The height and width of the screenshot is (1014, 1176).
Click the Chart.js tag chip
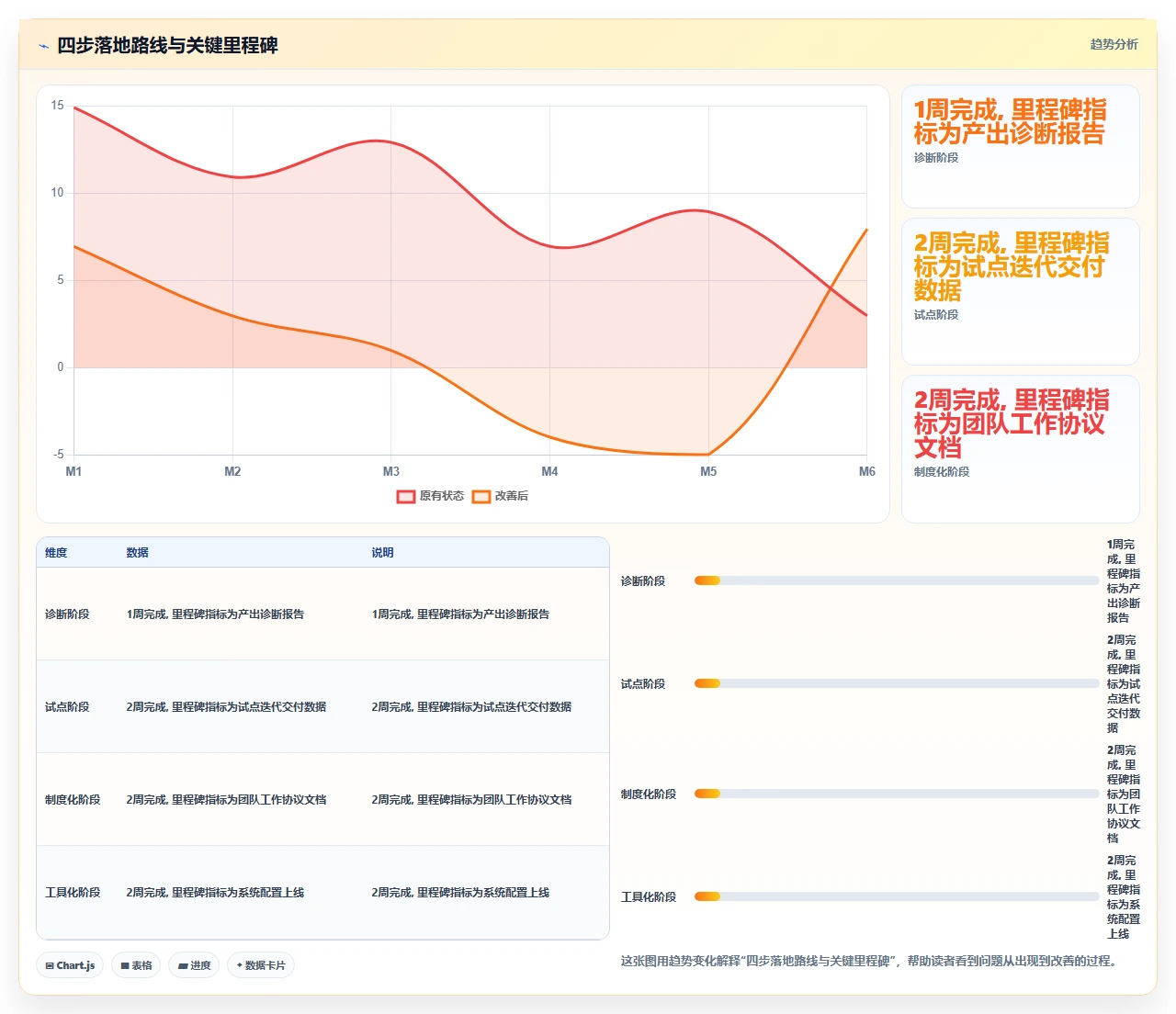click(x=70, y=965)
